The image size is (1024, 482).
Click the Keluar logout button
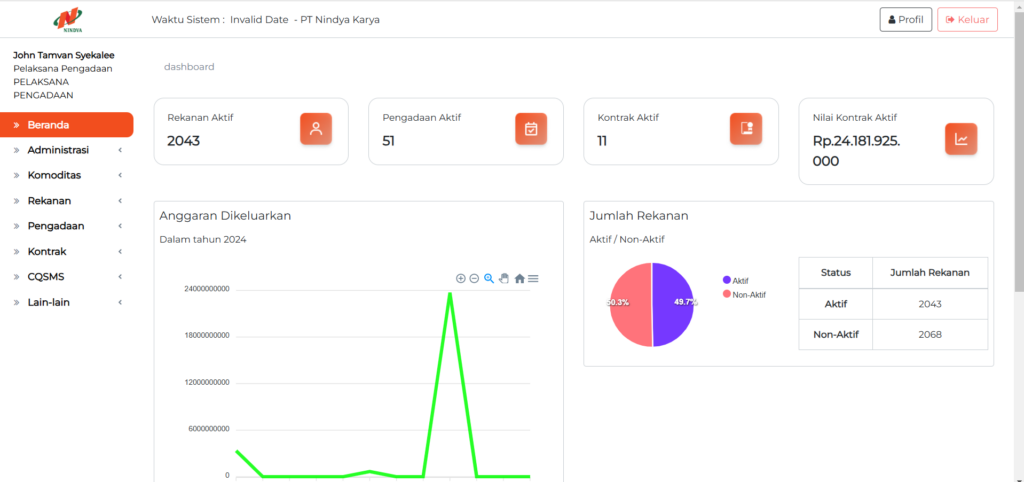coord(967,19)
